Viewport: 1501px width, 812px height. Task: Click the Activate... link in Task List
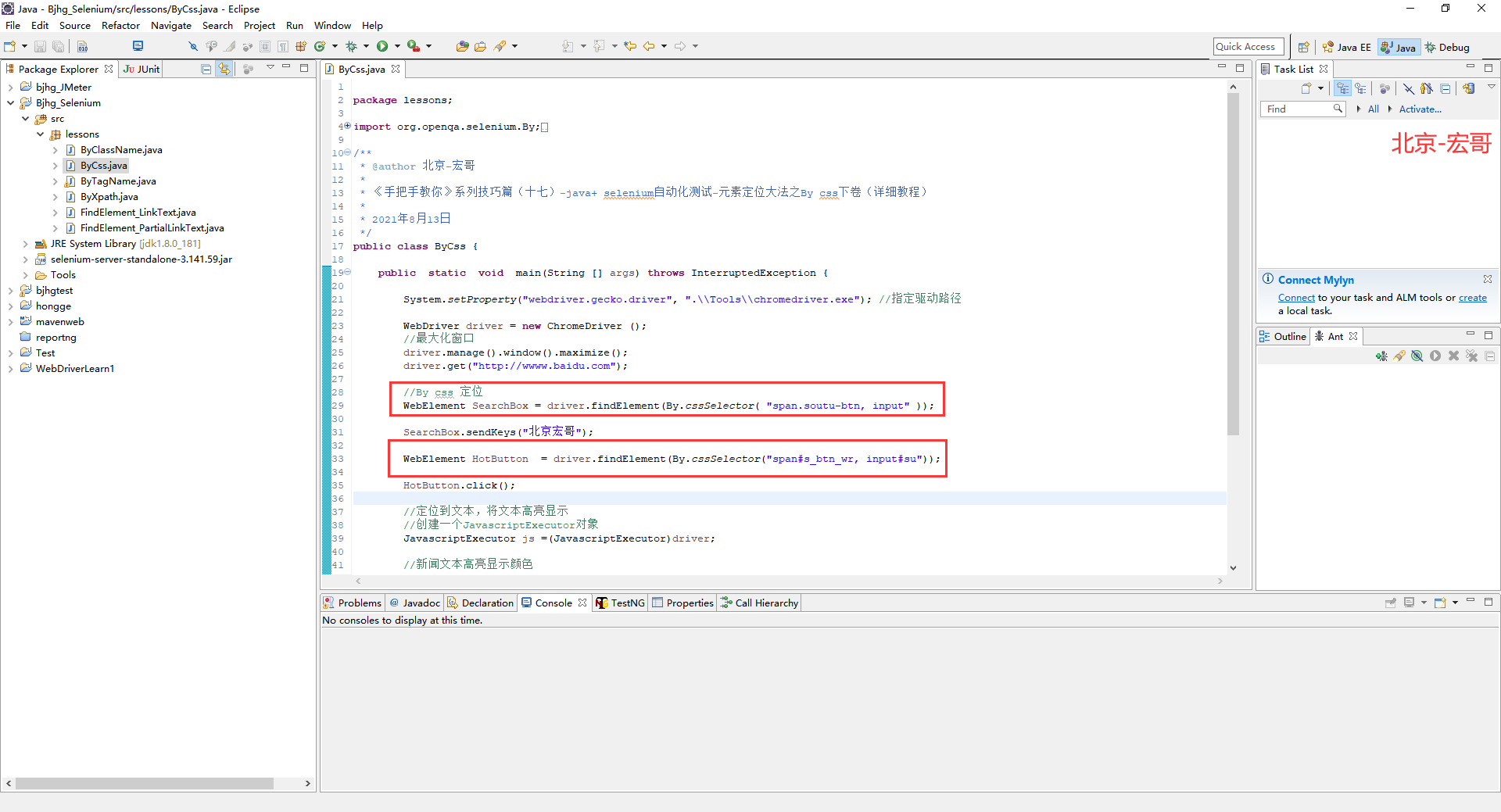point(1420,109)
